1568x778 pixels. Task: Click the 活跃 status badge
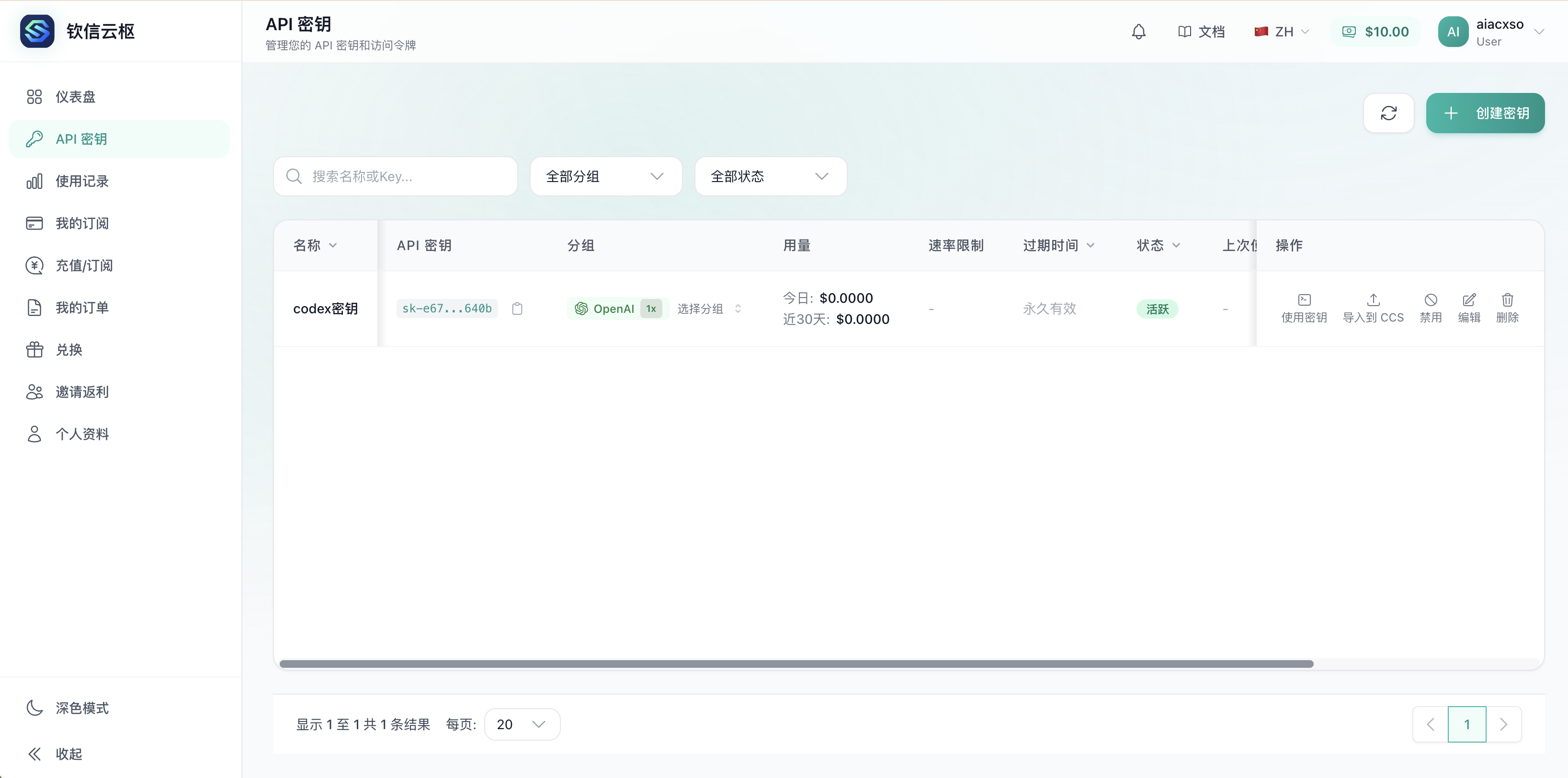click(x=1157, y=309)
